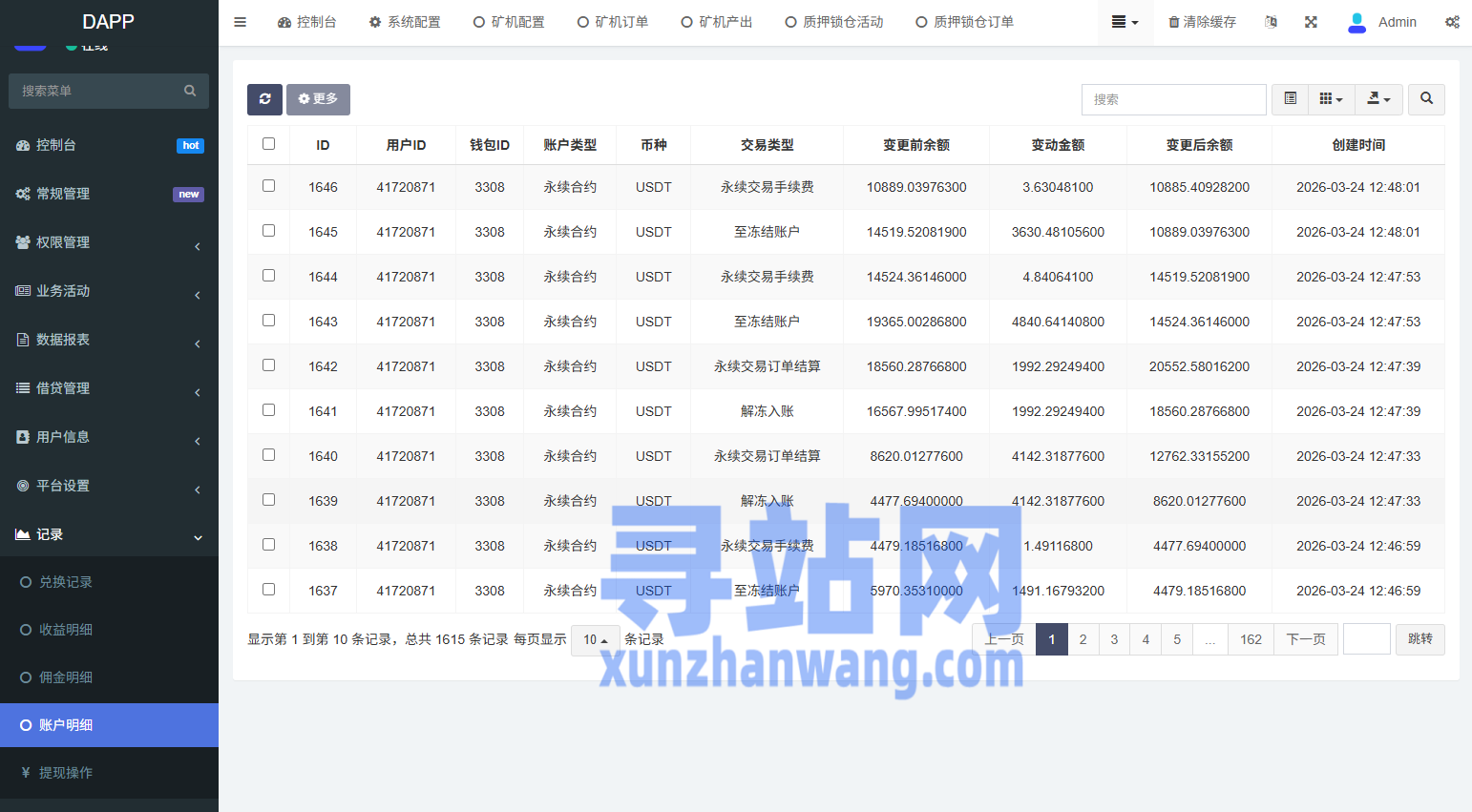Open settings gears icon at top right

(1451, 22)
